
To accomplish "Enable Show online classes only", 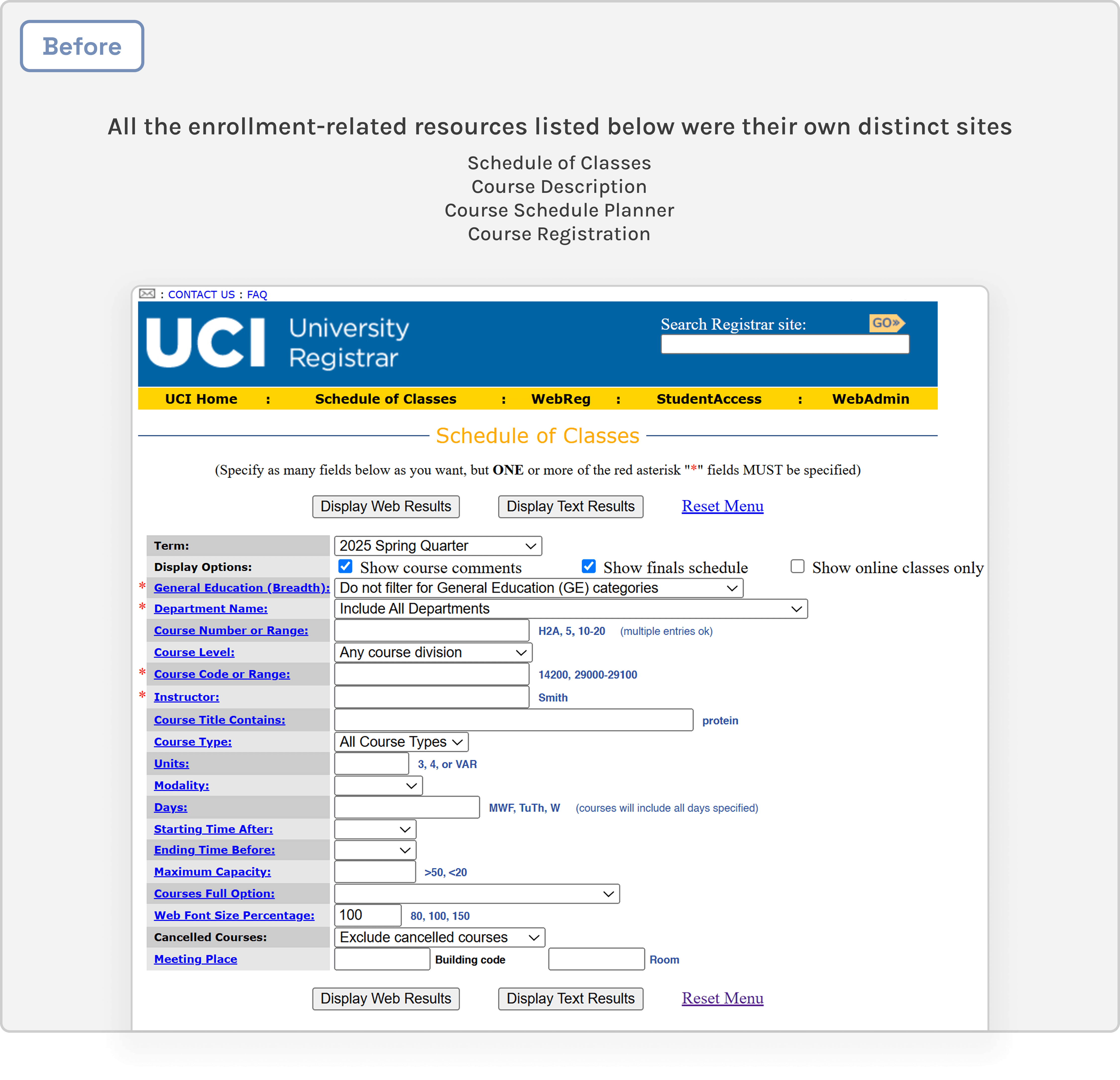I will [x=797, y=566].
